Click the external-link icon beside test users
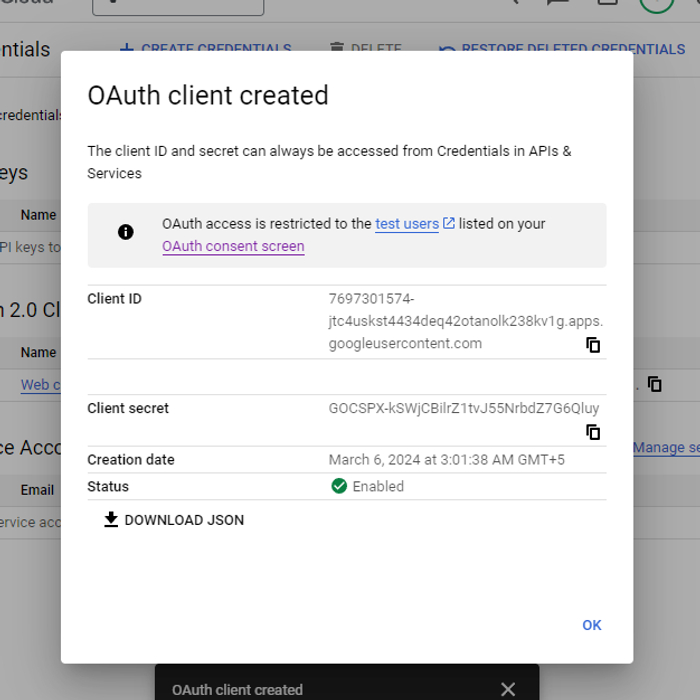 coord(449,223)
